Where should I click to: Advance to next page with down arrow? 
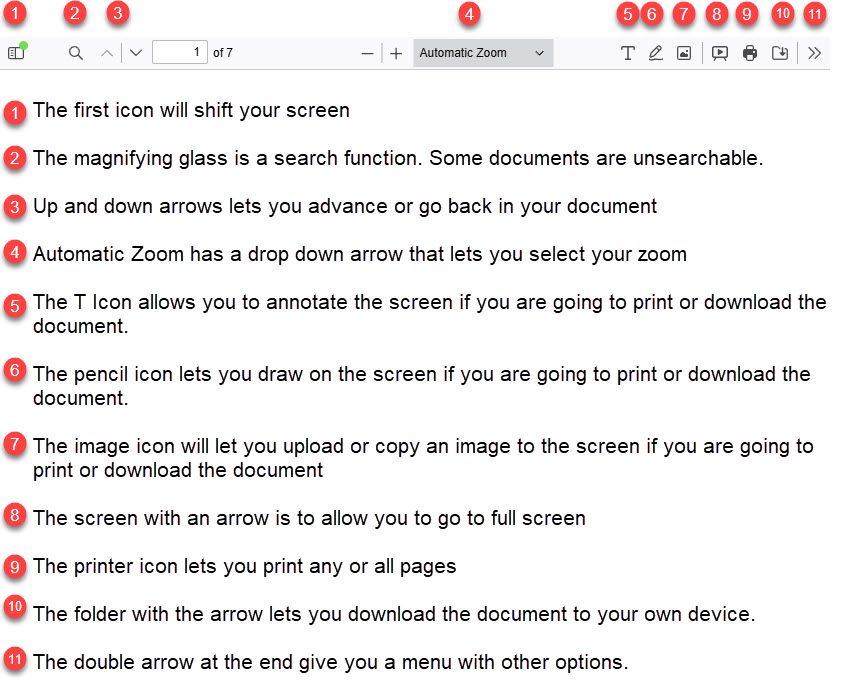pyautogui.click(x=136, y=54)
